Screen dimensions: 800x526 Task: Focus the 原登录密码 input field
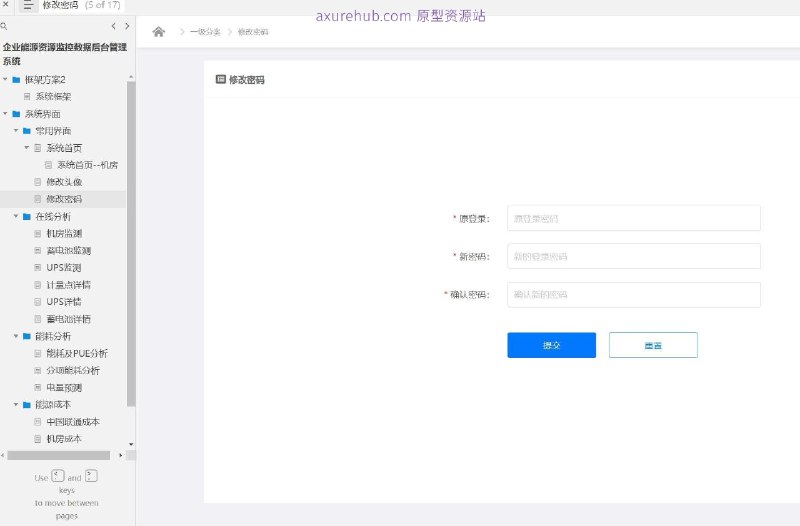tap(634, 218)
